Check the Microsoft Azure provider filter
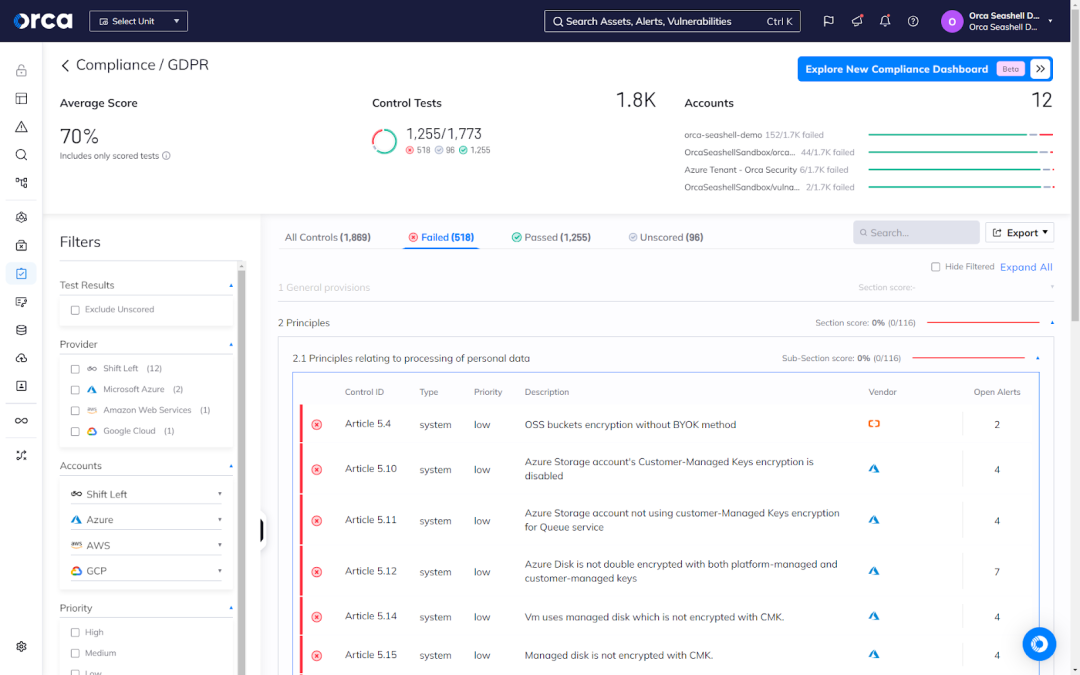The height and width of the screenshot is (675, 1080). pos(75,390)
